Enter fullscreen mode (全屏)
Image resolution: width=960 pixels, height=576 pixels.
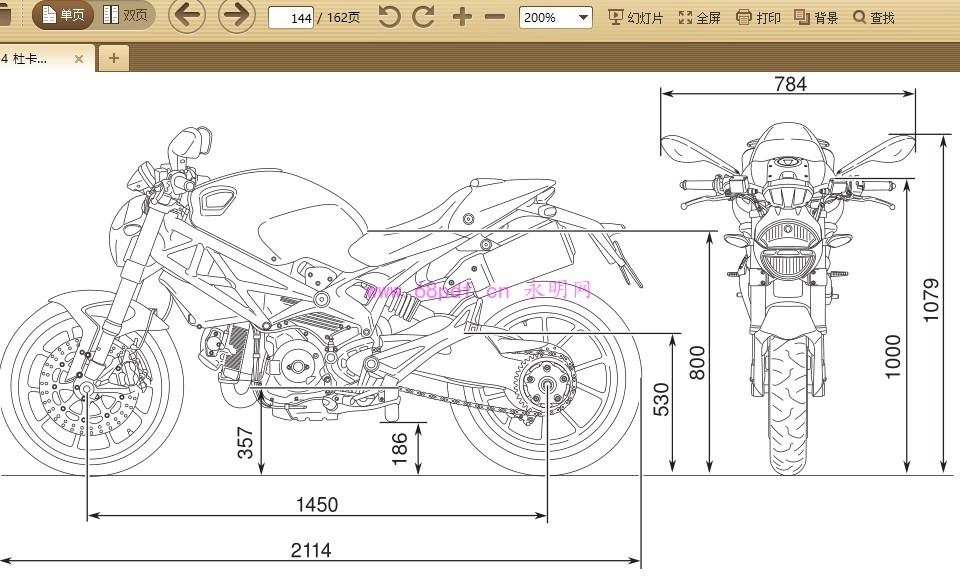click(x=699, y=18)
